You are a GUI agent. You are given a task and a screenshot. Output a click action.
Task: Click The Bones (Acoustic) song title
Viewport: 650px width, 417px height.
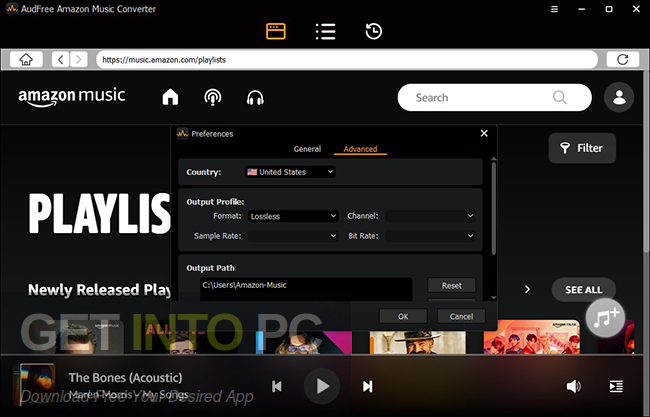[x=125, y=378]
